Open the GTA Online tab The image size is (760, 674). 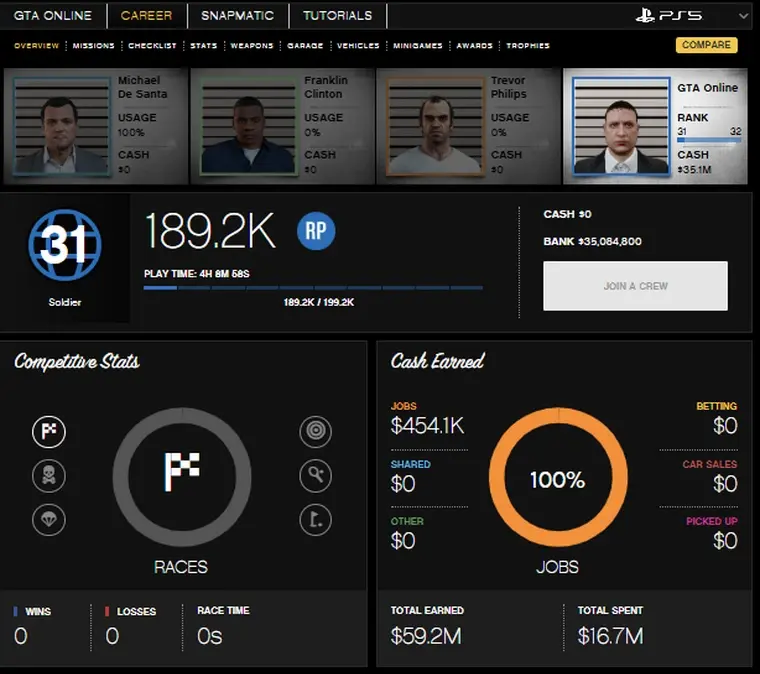[52, 16]
